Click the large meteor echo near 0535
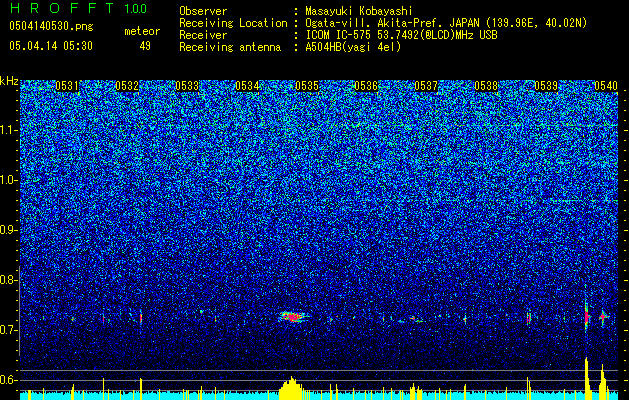This screenshot has height=400, width=629. [294, 317]
